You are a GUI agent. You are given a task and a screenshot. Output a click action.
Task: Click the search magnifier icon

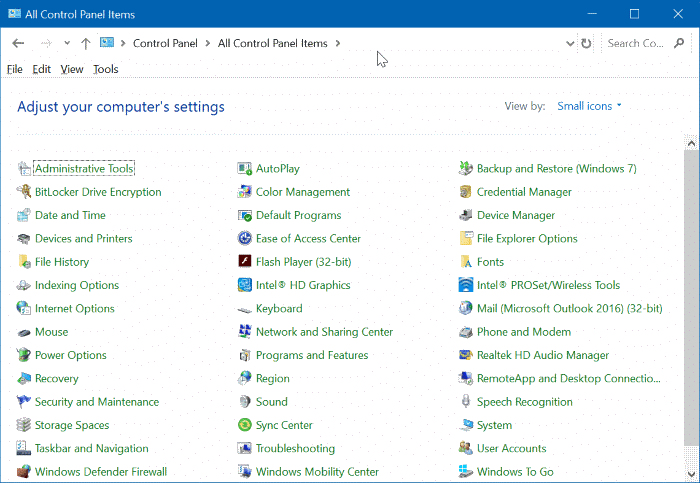(x=679, y=43)
